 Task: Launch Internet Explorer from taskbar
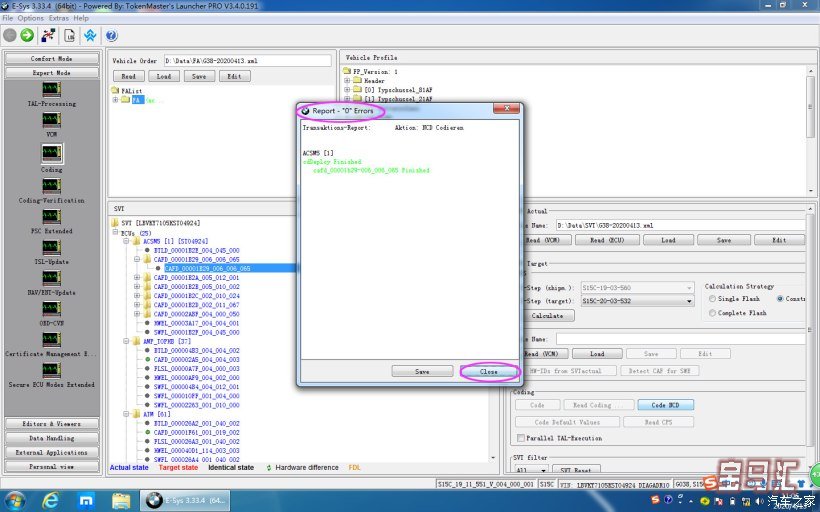[x=50, y=502]
